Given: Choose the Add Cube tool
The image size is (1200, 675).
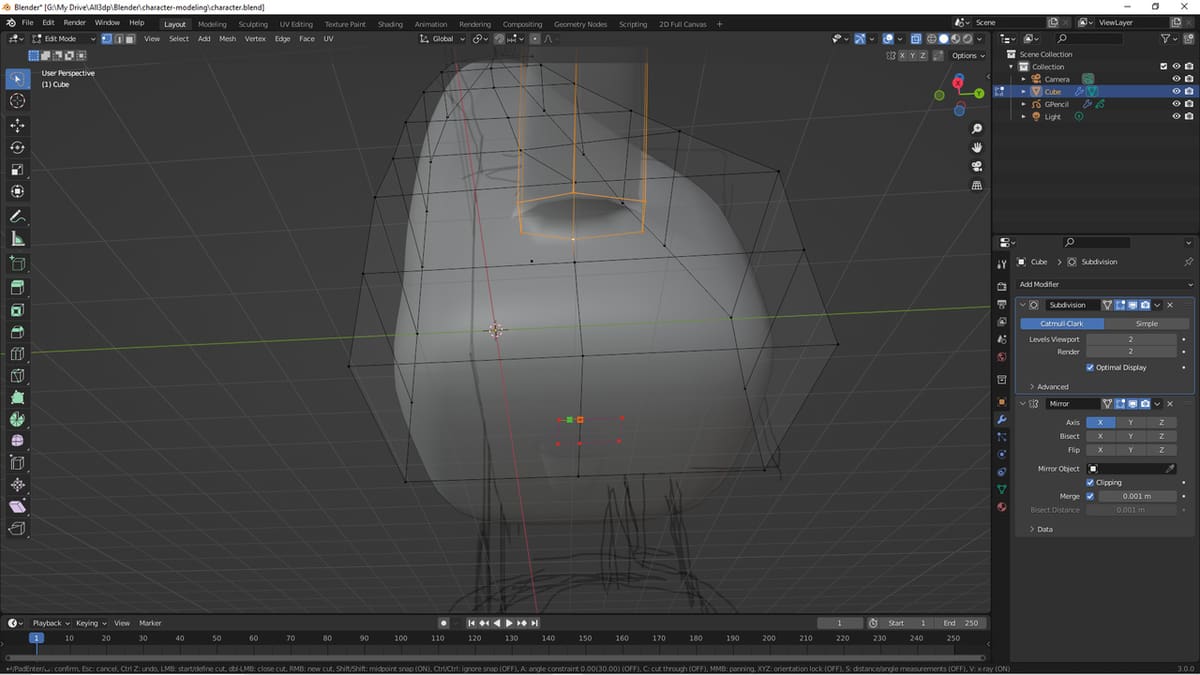Looking at the screenshot, I should click(17, 263).
